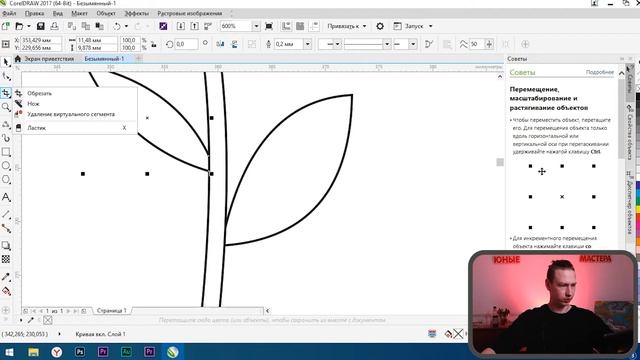Open the Вид menu
The width and height of the screenshot is (640, 360).
coord(58,13)
